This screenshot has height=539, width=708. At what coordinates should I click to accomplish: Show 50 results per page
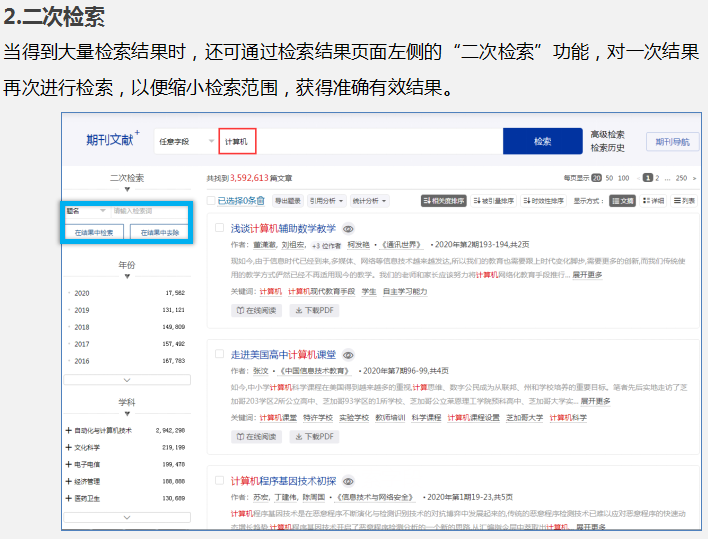tap(609, 178)
